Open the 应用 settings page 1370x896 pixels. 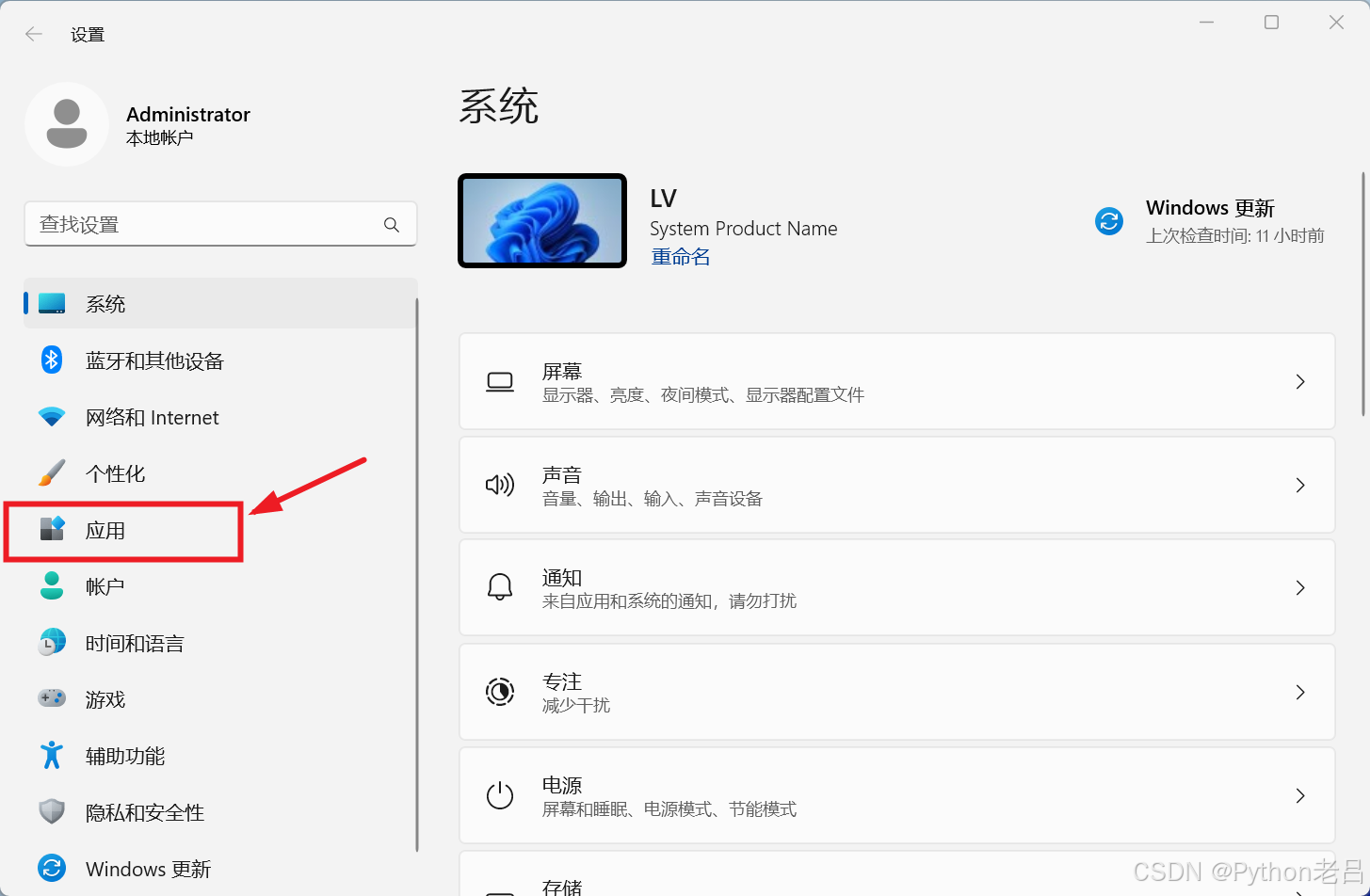pyautogui.click(x=220, y=530)
